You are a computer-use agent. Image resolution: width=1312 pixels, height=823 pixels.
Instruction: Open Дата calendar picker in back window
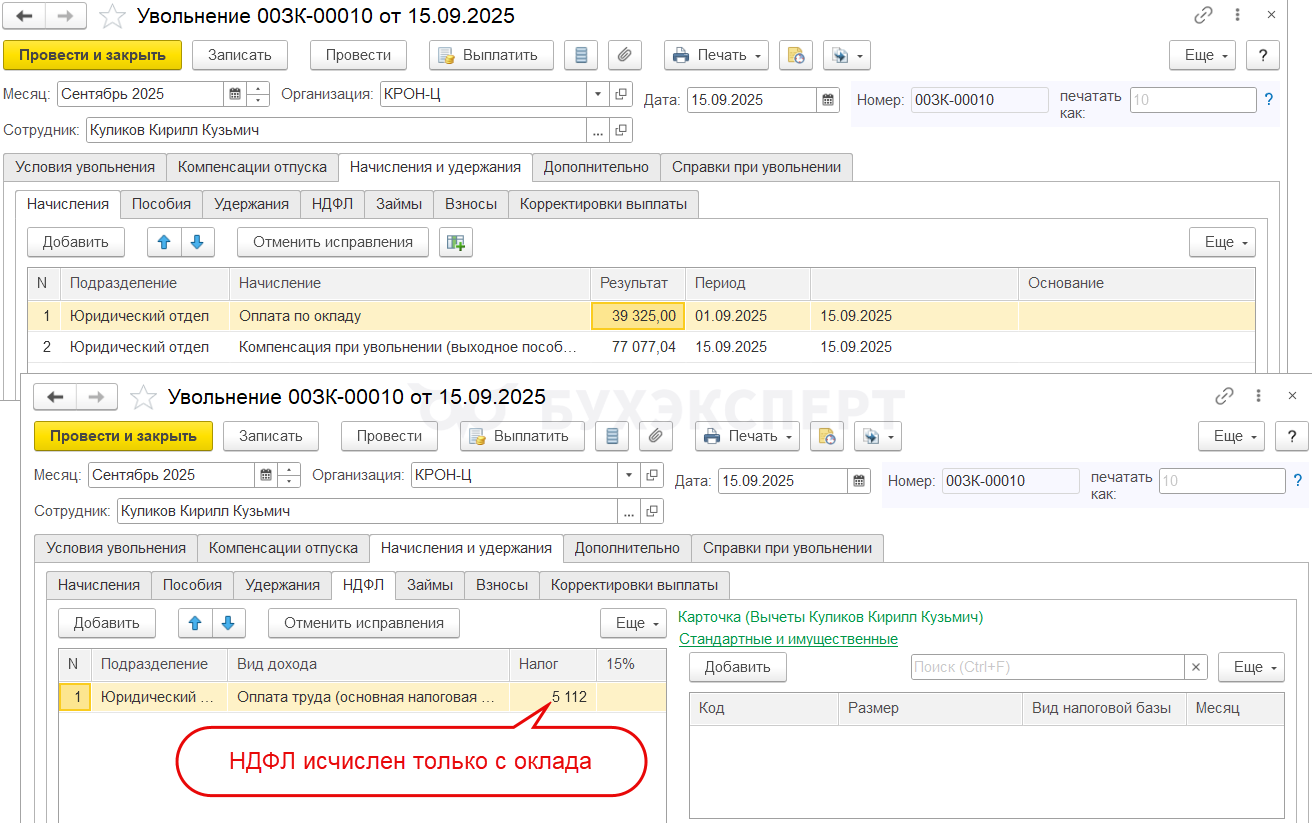[x=828, y=100]
